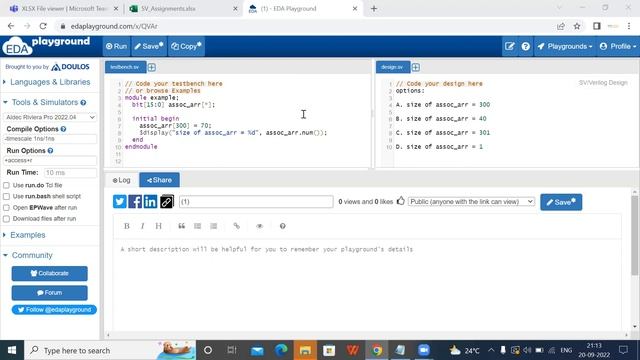640x360 pixels.
Task: Share playground on LinkedIn
Action: 150,202
